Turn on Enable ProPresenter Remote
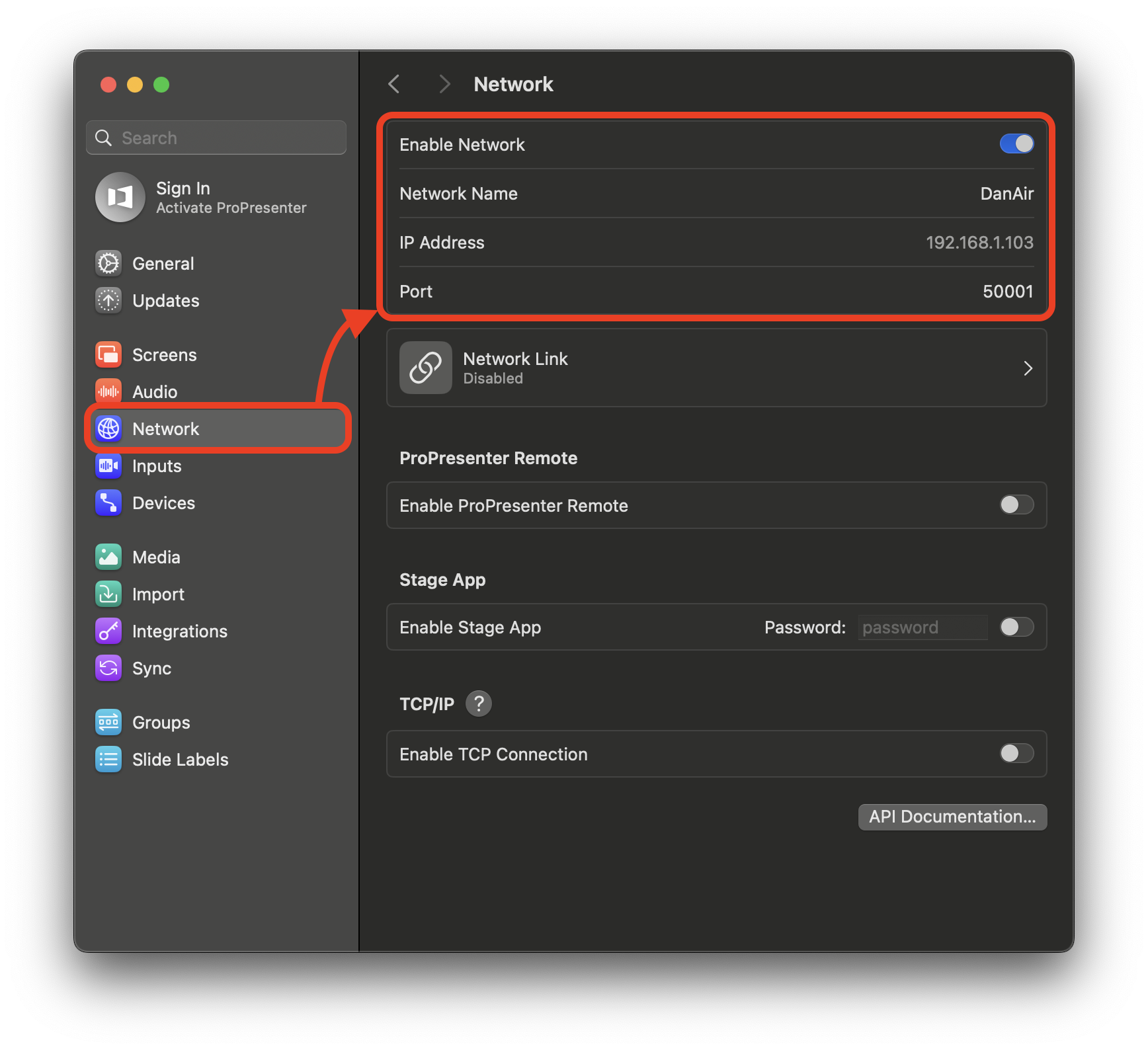Viewport: 1148px width, 1050px height. click(1016, 505)
